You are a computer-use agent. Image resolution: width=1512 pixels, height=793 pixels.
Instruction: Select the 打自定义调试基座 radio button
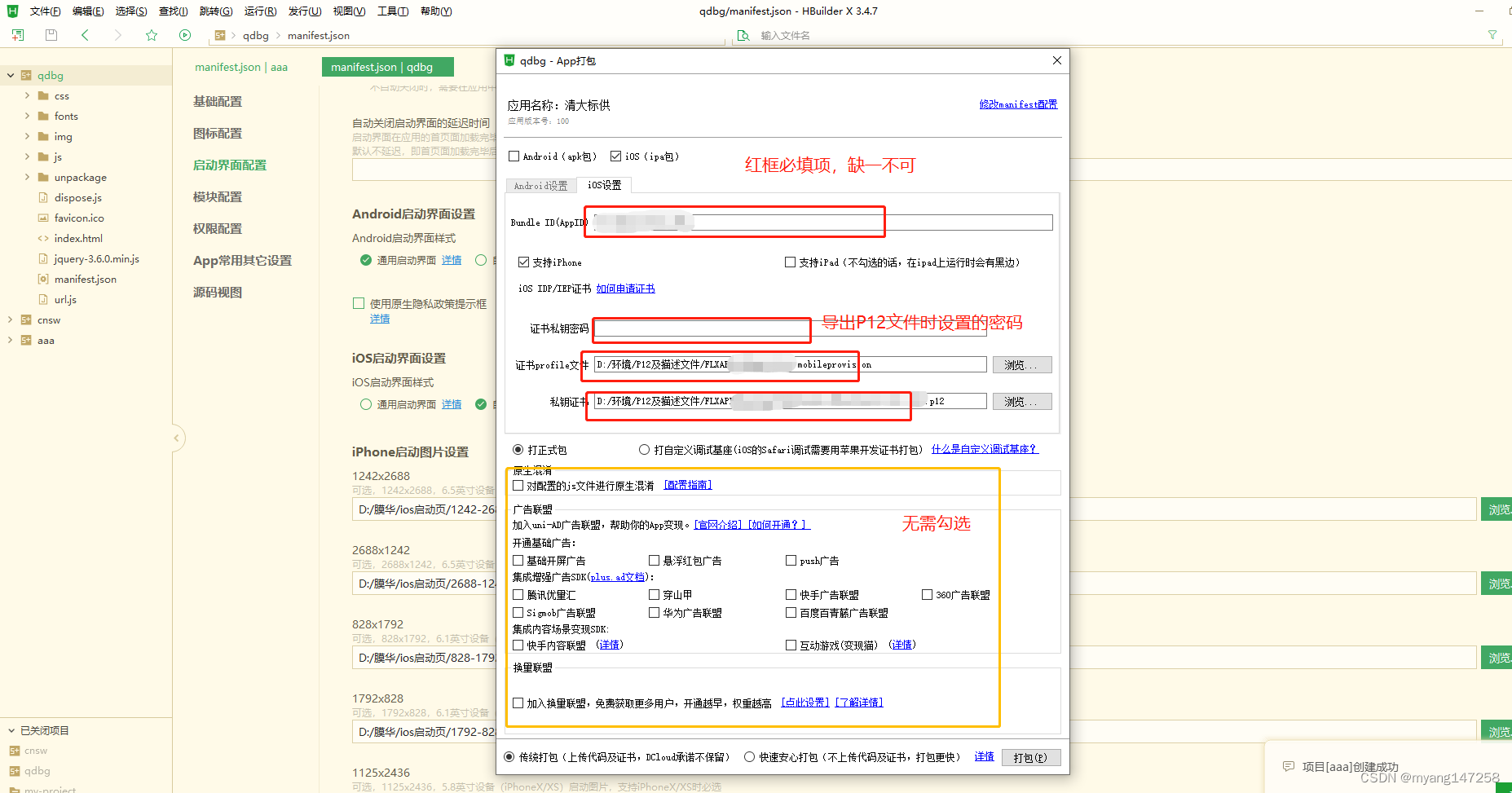click(x=645, y=450)
